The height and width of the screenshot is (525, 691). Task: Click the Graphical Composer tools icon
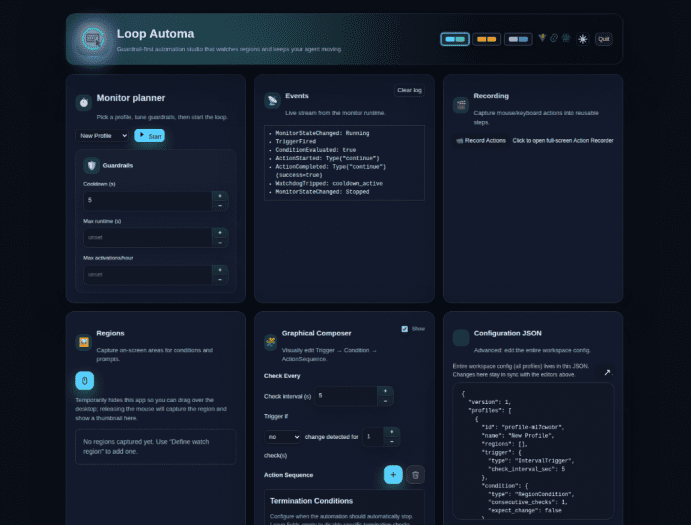coord(271,342)
